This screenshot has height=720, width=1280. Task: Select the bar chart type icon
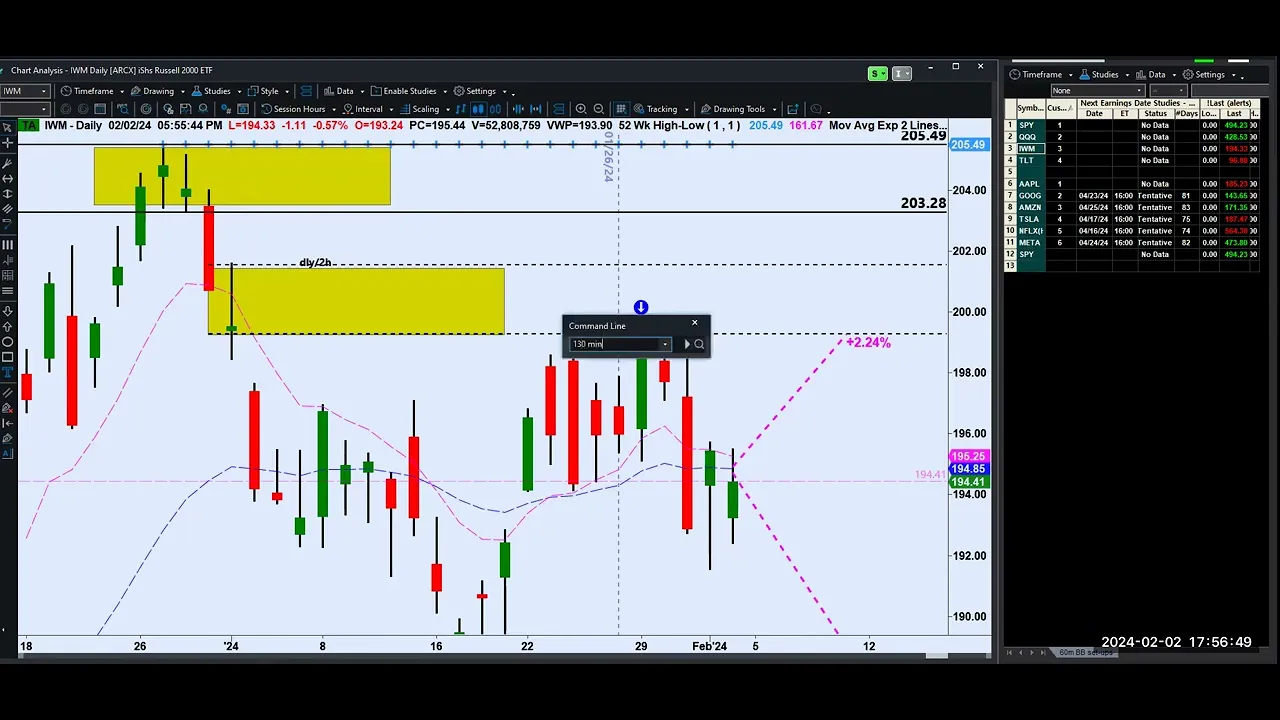click(x=460, y=109)
